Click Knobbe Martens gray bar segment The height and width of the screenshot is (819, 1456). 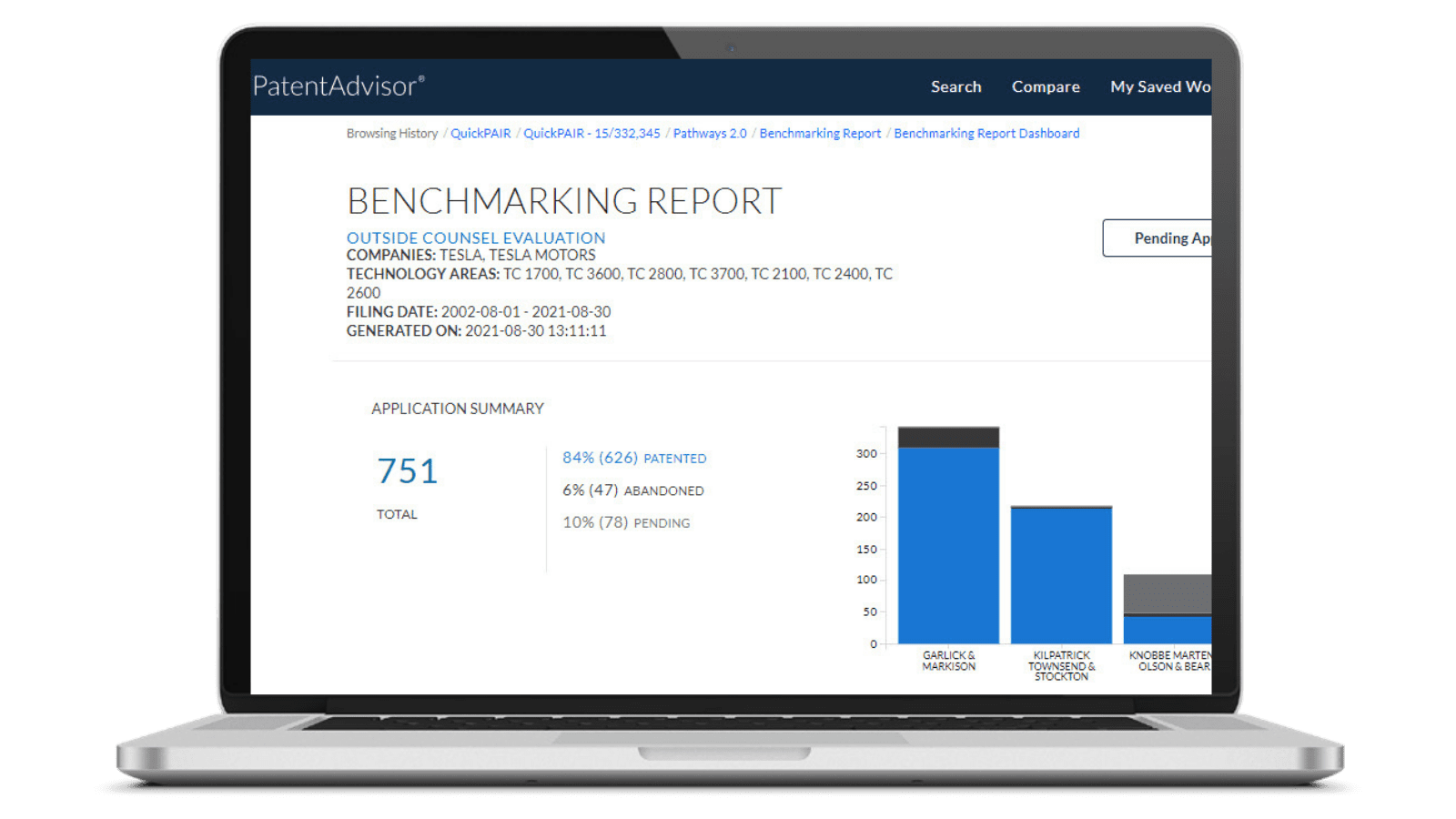1168,593
